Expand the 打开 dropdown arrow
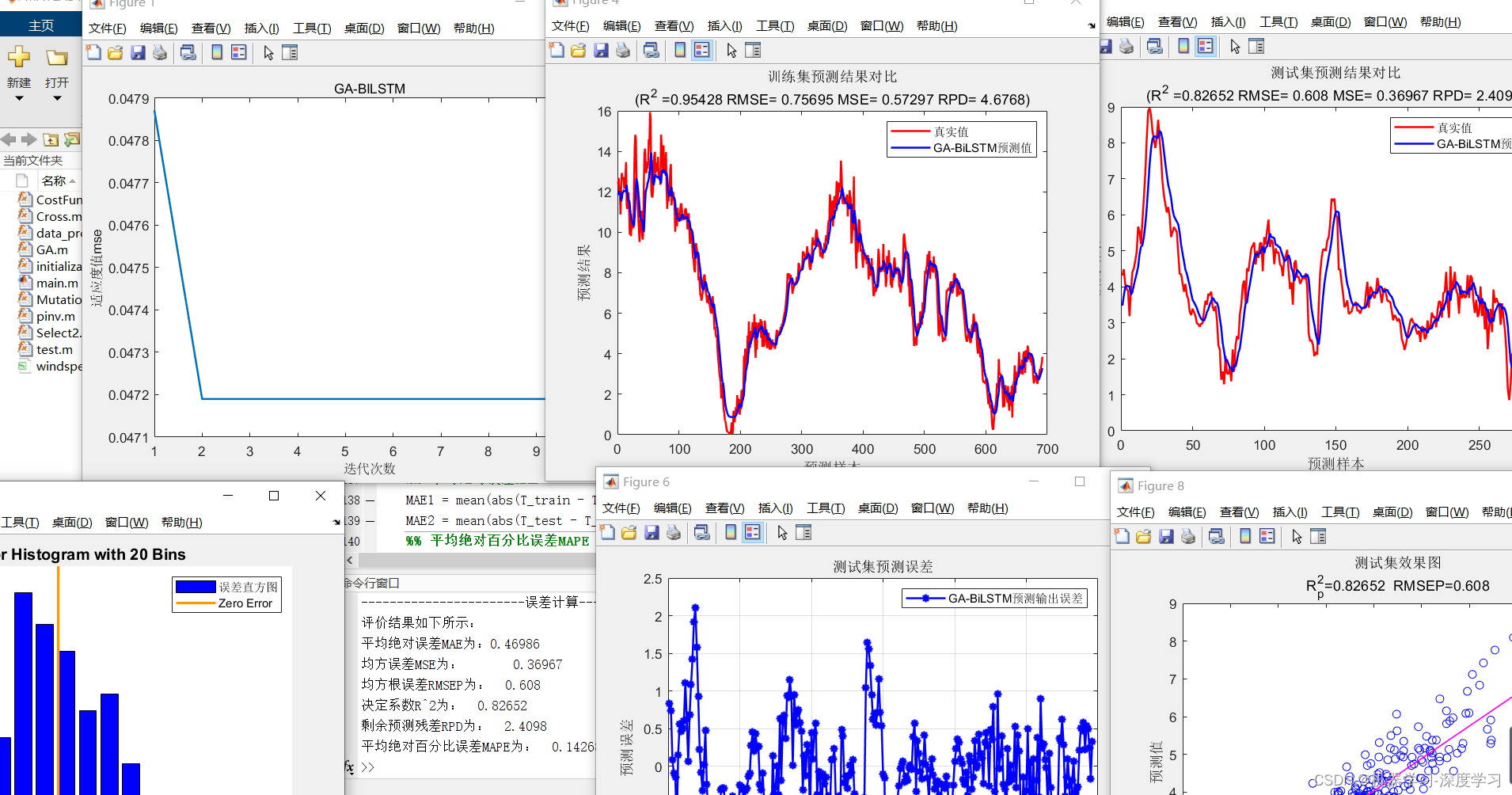The height and width of the screenshot is (795, 1512). point(57,99)
